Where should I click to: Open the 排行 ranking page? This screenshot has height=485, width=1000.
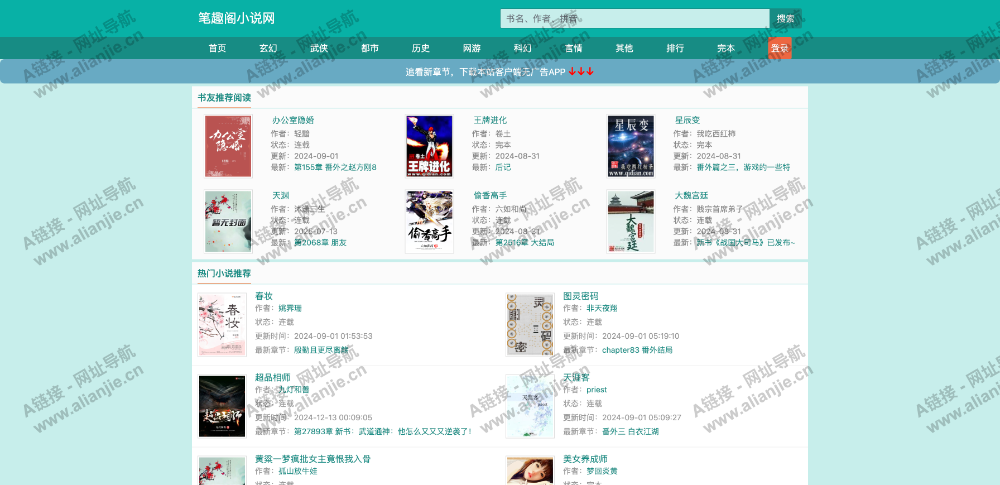point(675,48)
